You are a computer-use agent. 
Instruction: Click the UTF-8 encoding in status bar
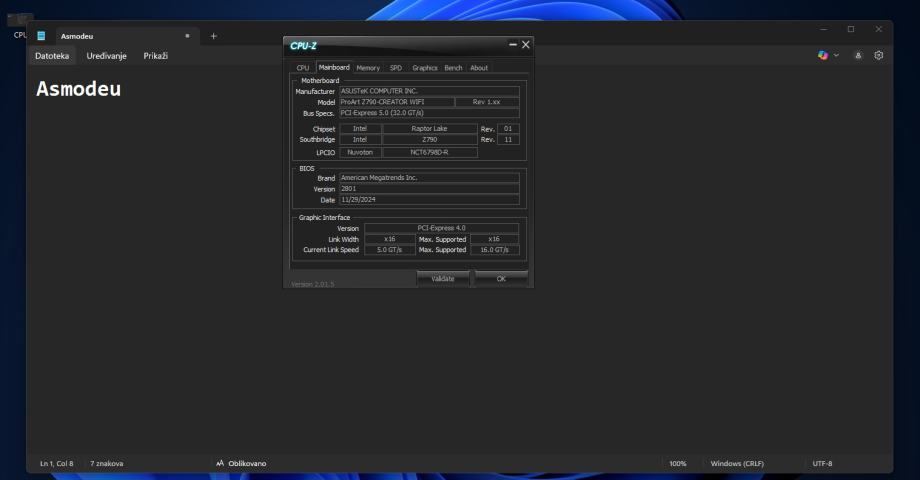coord(822,464)
